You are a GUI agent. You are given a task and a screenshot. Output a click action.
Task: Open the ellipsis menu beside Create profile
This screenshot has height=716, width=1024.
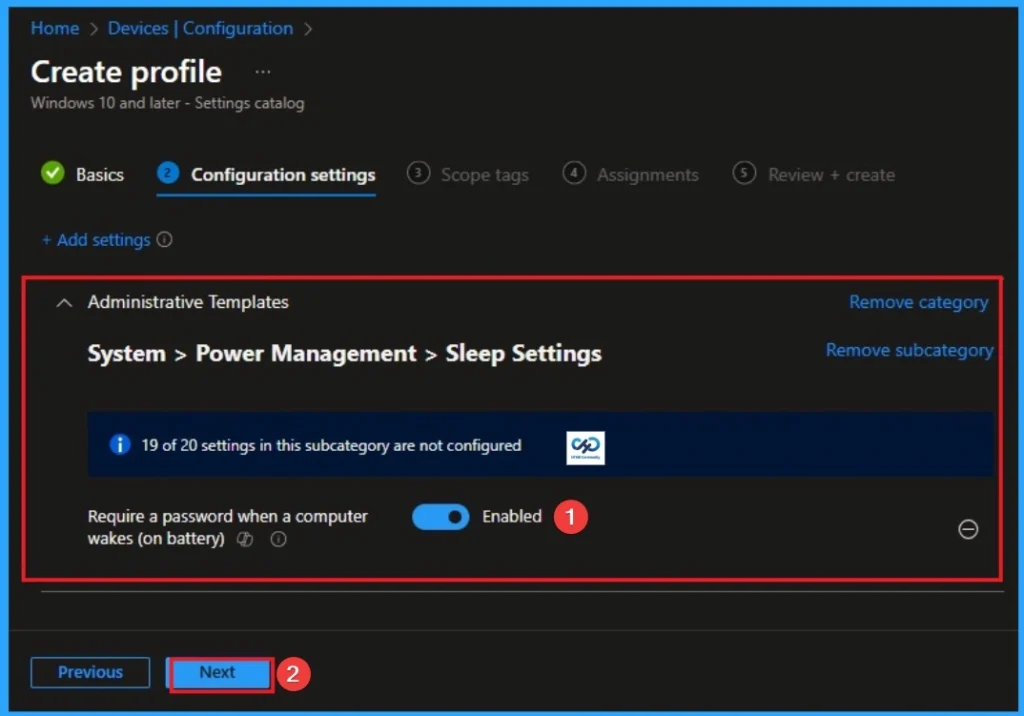tap(262, 71)
